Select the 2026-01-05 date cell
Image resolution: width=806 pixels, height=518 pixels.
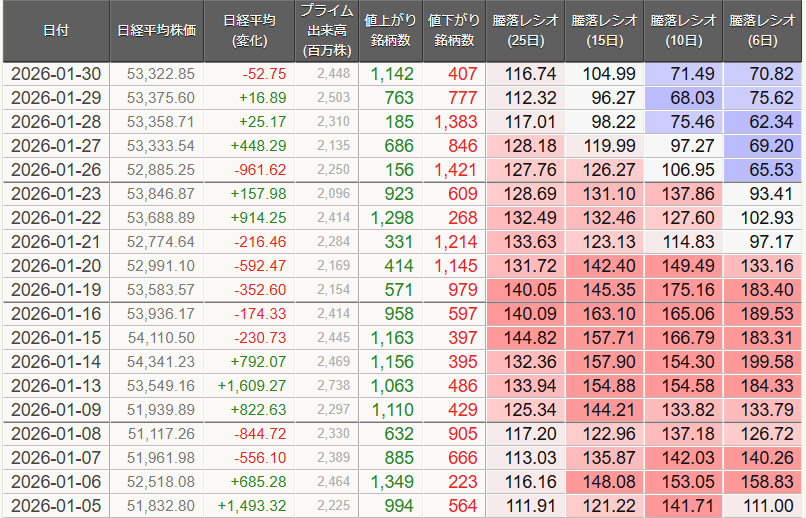(x=56, y=505)
